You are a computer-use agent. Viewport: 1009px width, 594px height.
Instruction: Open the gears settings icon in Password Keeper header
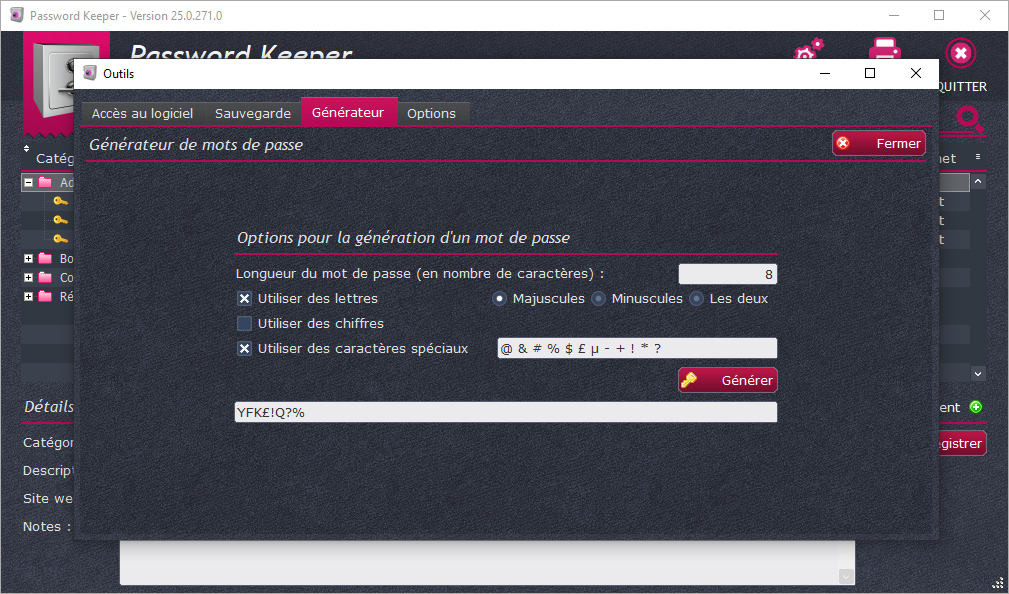click(x=810, y=49)
